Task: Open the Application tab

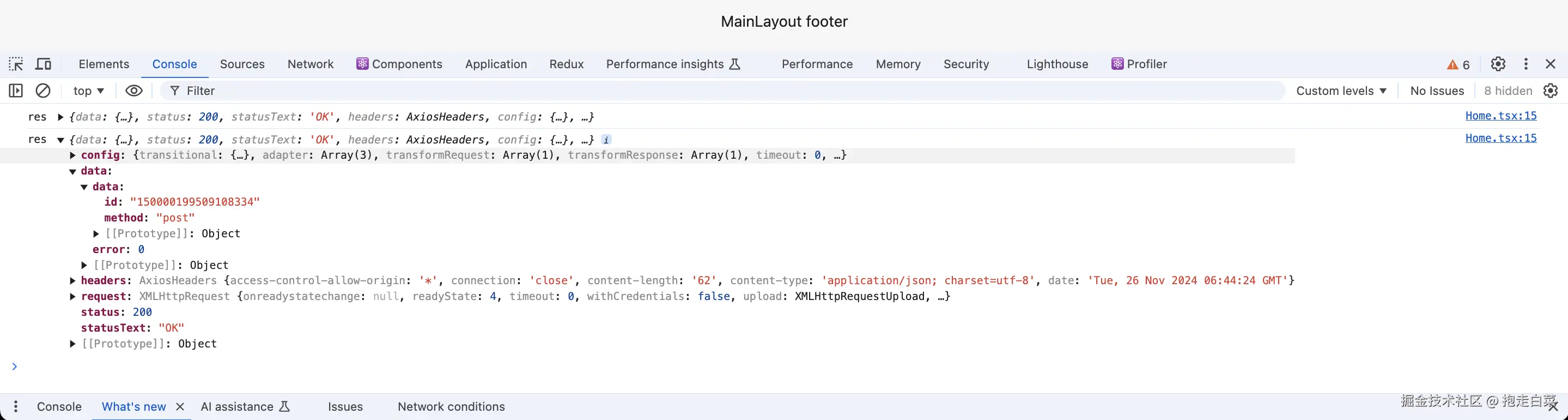Action: coord(496,64)
